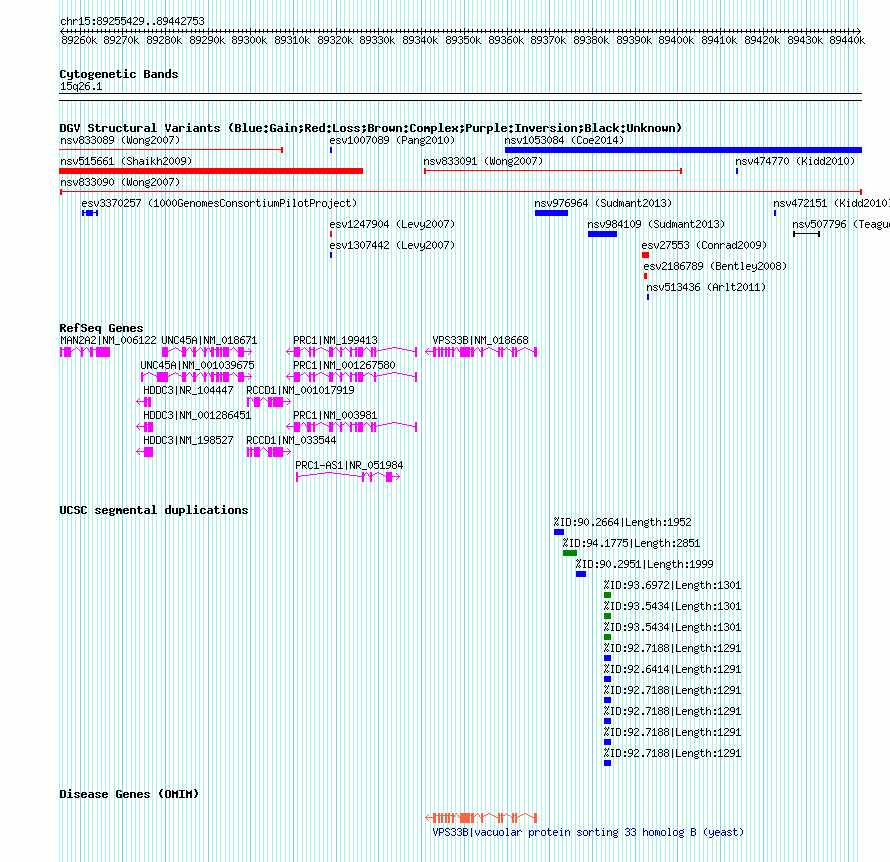Click the UNC45A|NM_001039675 transcript label
The width and height of the screenshot is (890, 862).
pos(198,365)
